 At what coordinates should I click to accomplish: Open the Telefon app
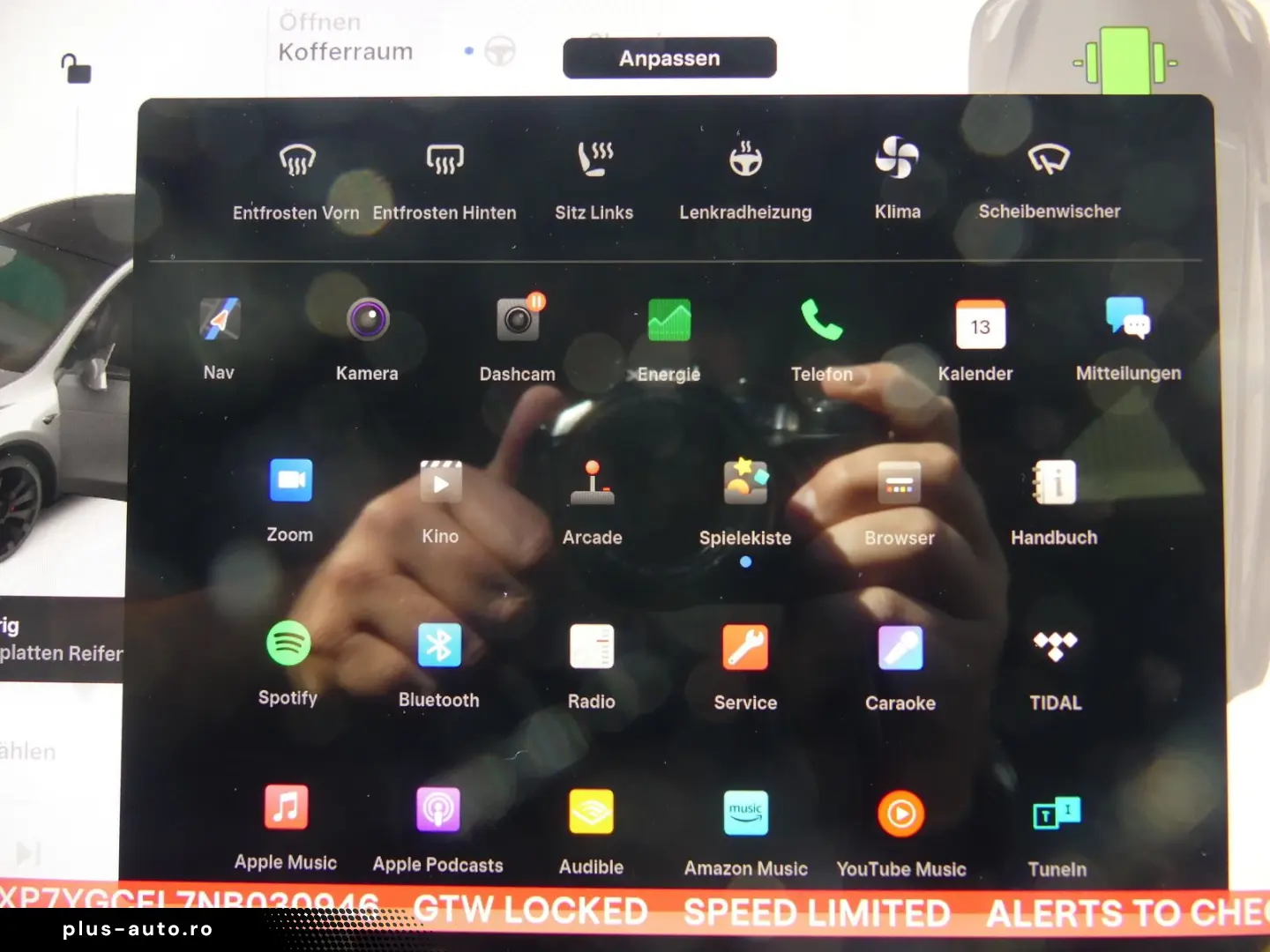821,320
